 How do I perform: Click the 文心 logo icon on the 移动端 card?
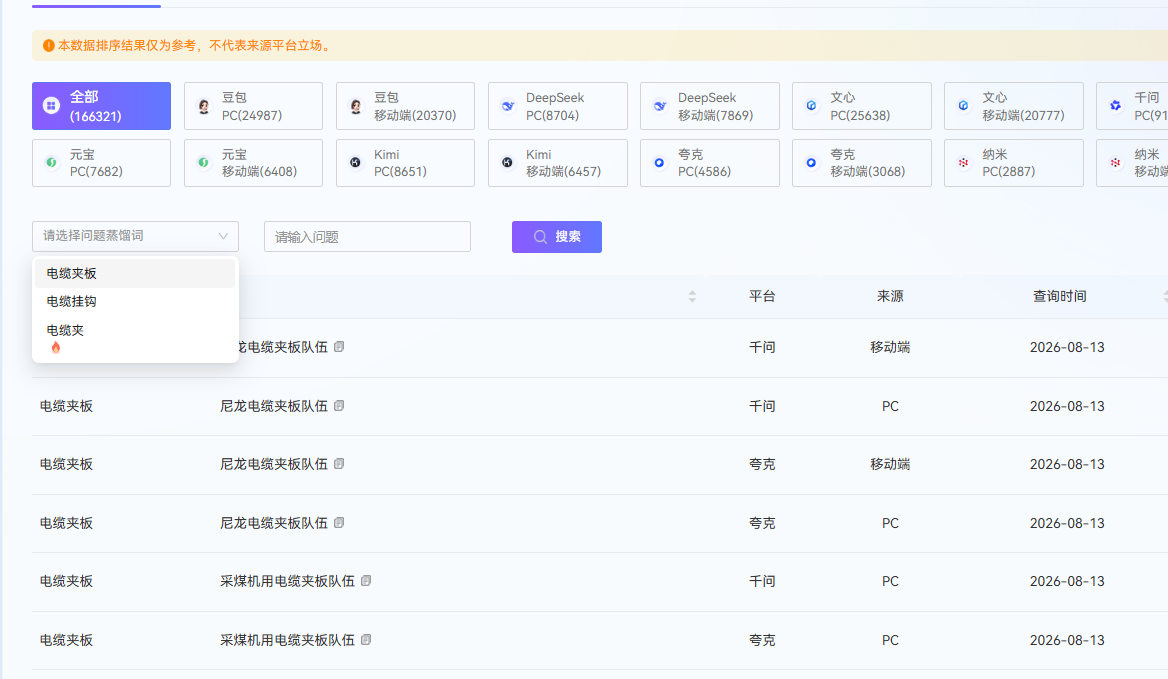tap(963, 106)
